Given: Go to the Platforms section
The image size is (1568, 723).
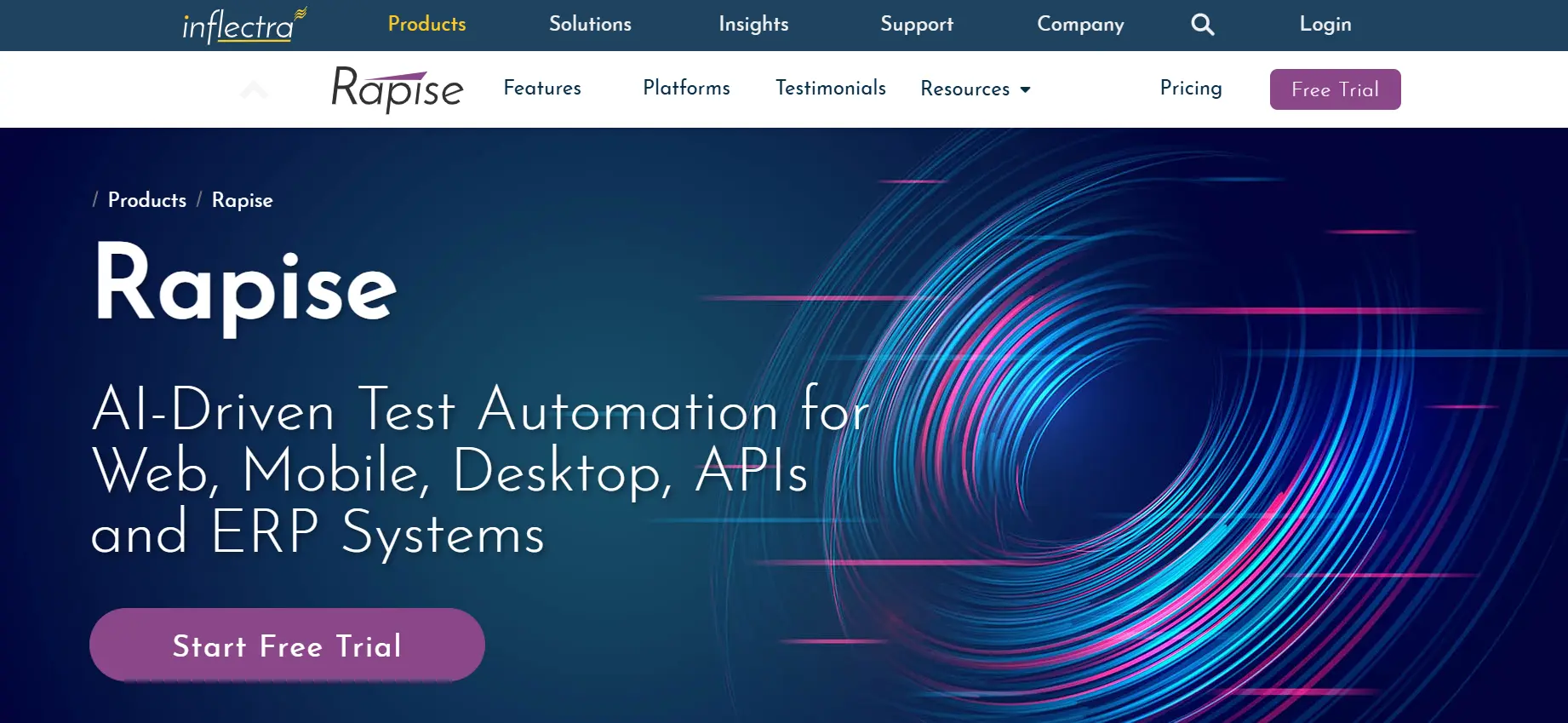Looking at the screenshot, I should point(686,88).
